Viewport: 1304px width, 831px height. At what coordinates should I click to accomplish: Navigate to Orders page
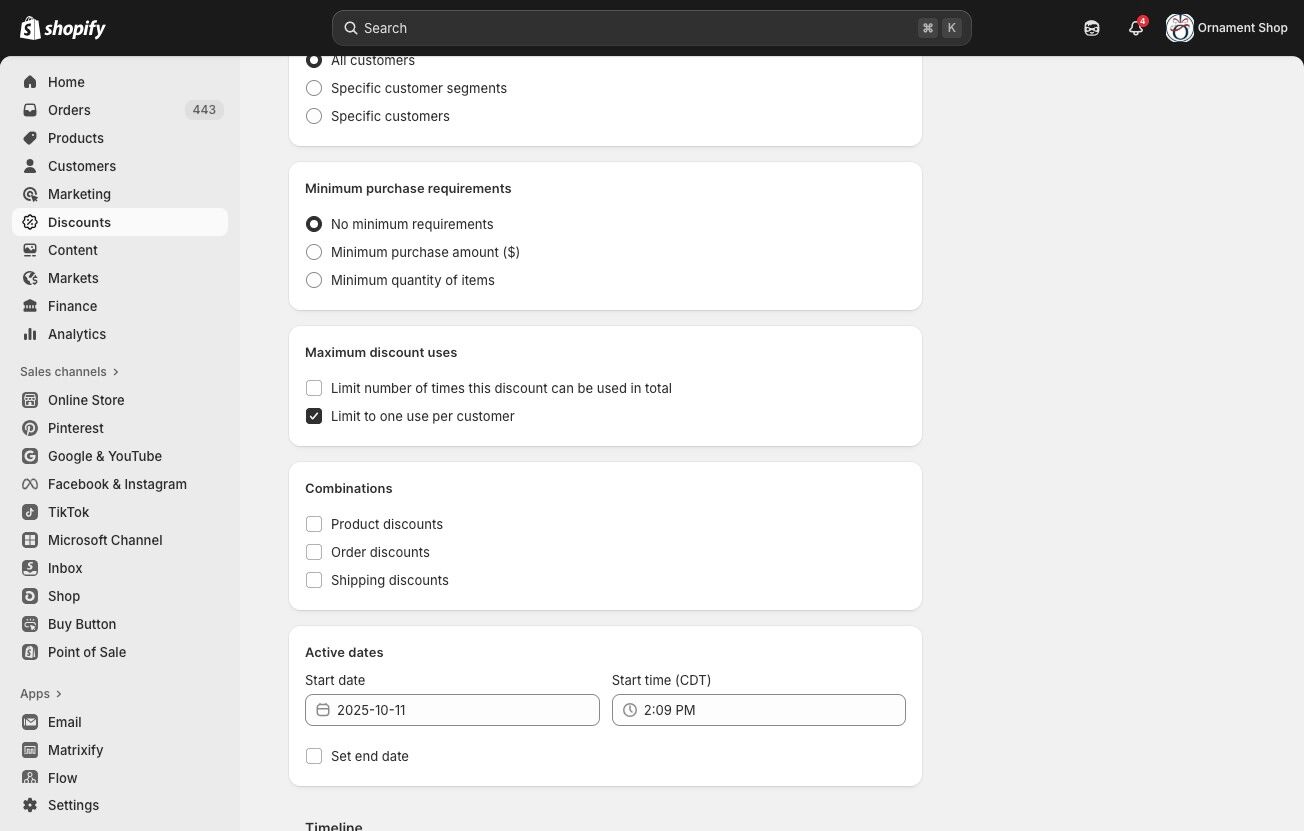click(69, 110)
